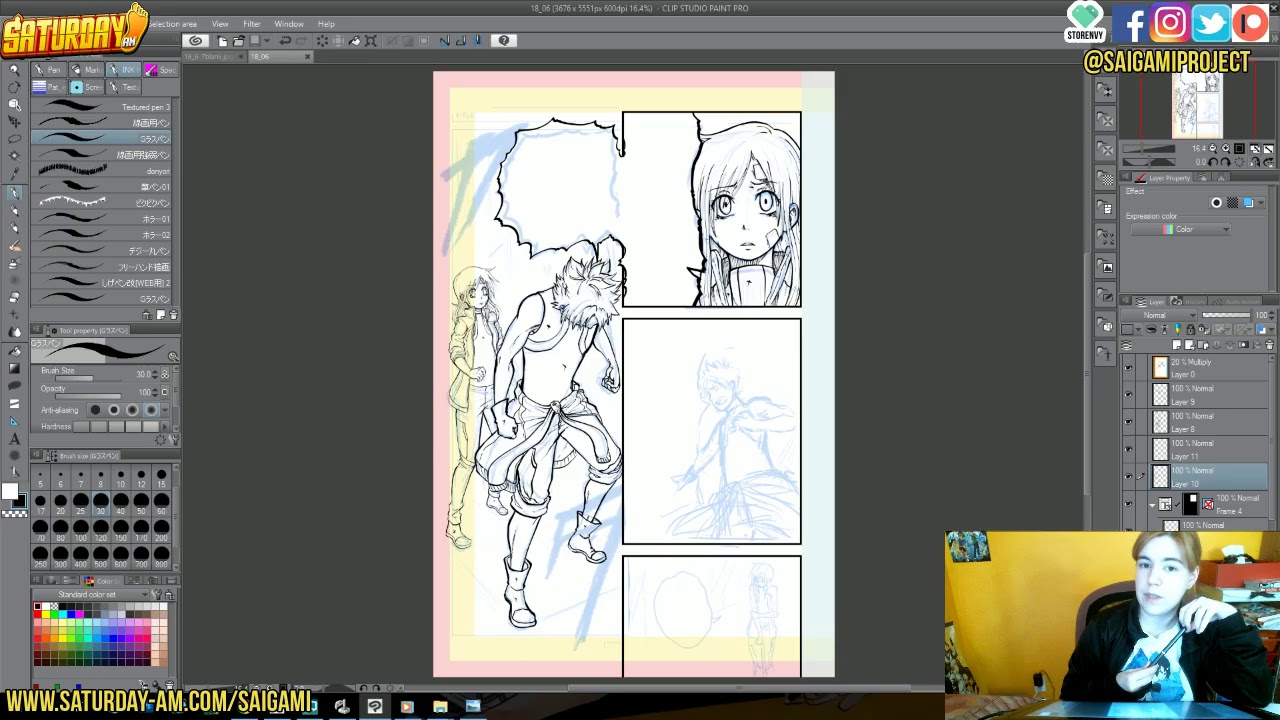Adjust the Brush Size slider
Viewport: 1280px width, 720px height.
86,378
